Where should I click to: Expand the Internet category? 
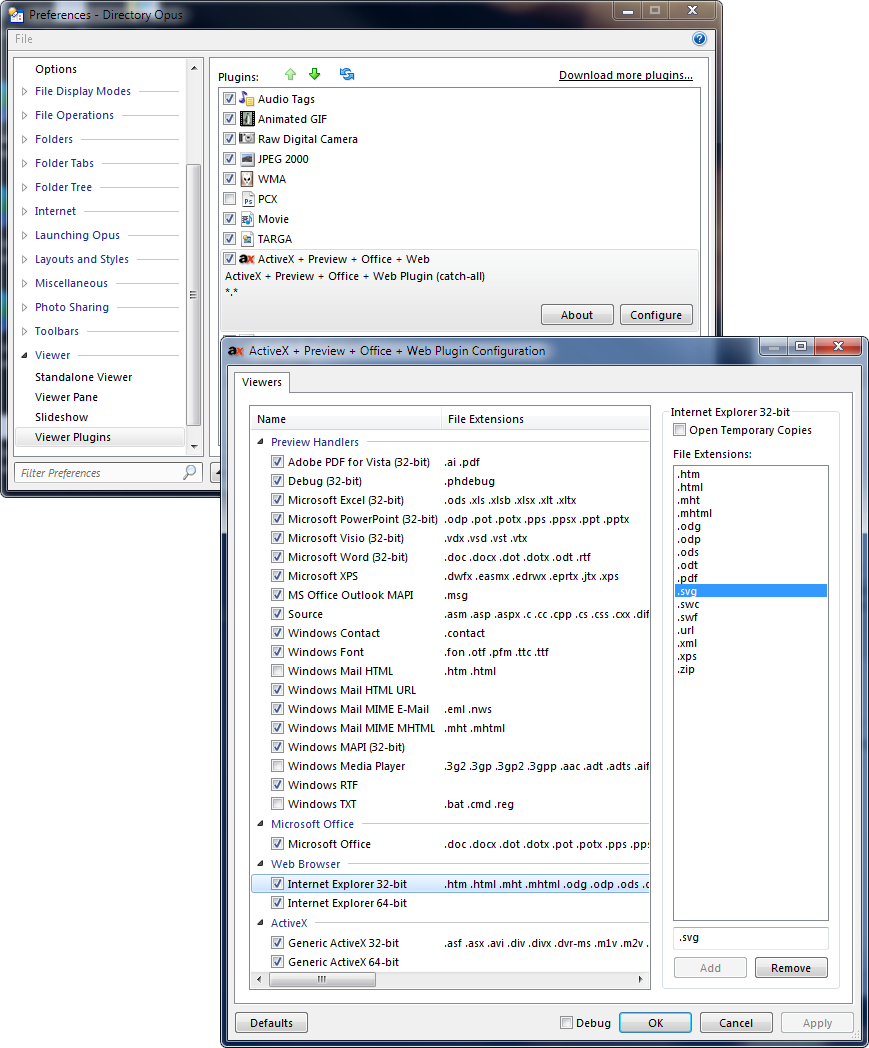(25, 211)
